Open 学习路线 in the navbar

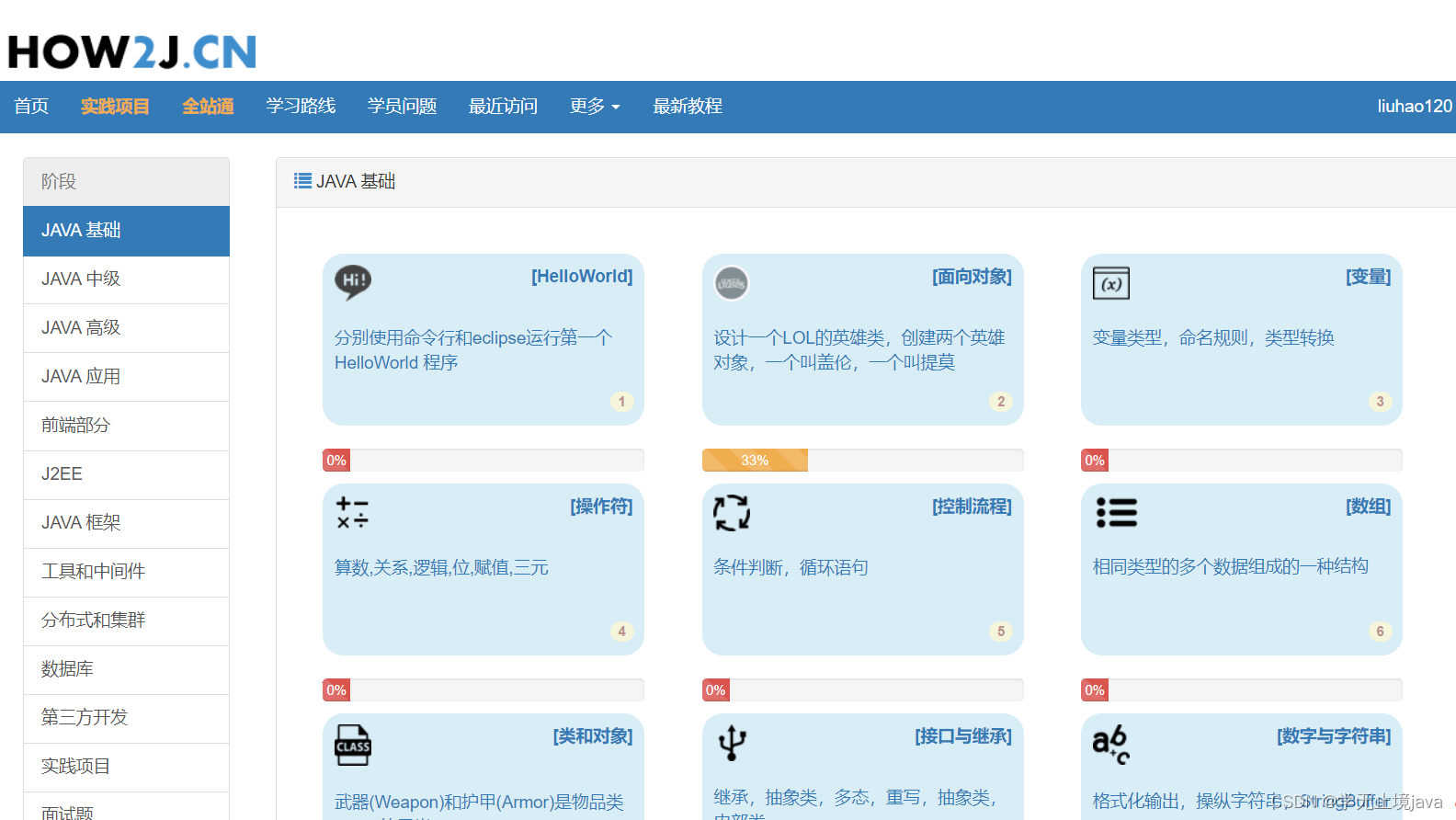point(301,107)
